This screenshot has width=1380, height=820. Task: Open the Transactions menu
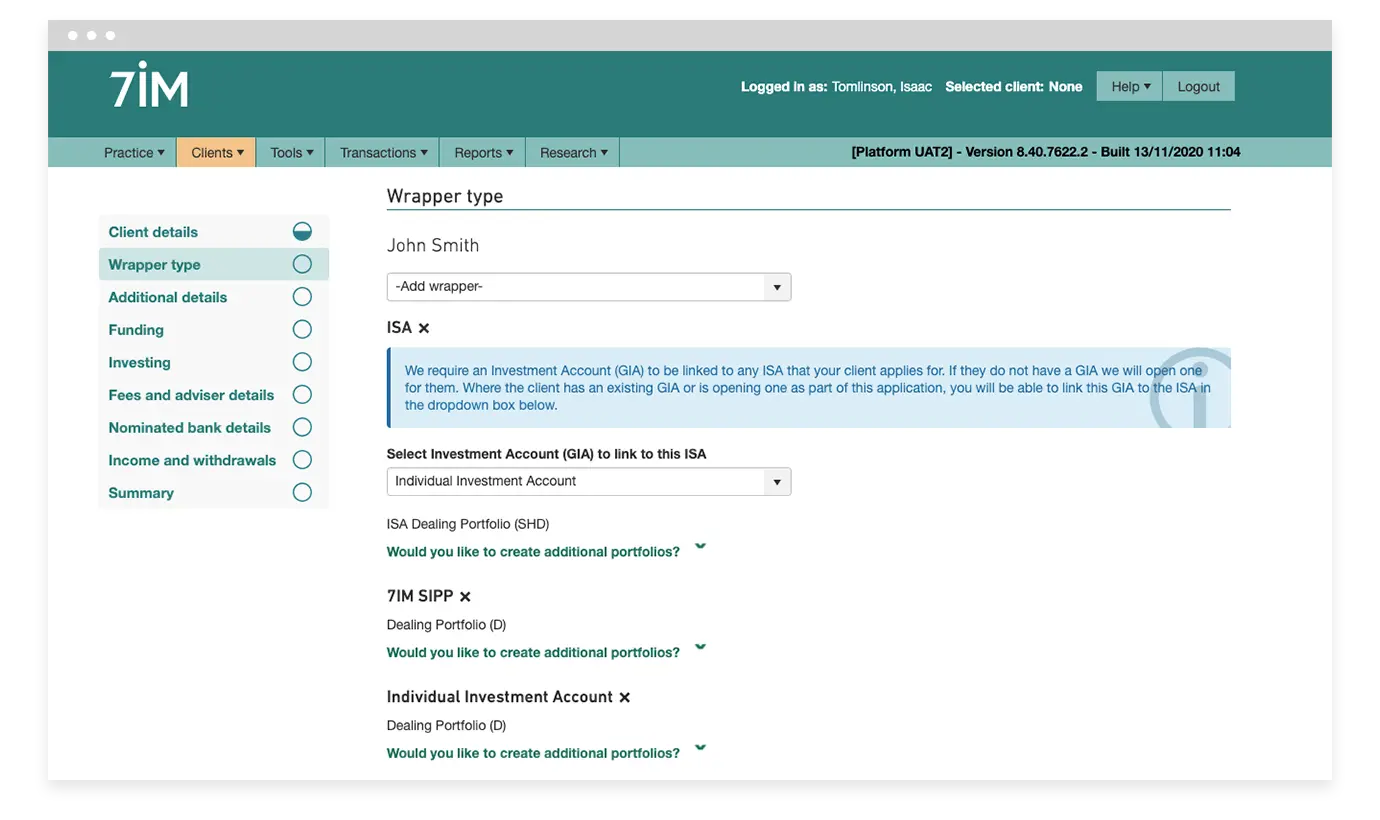pos(383,153)
